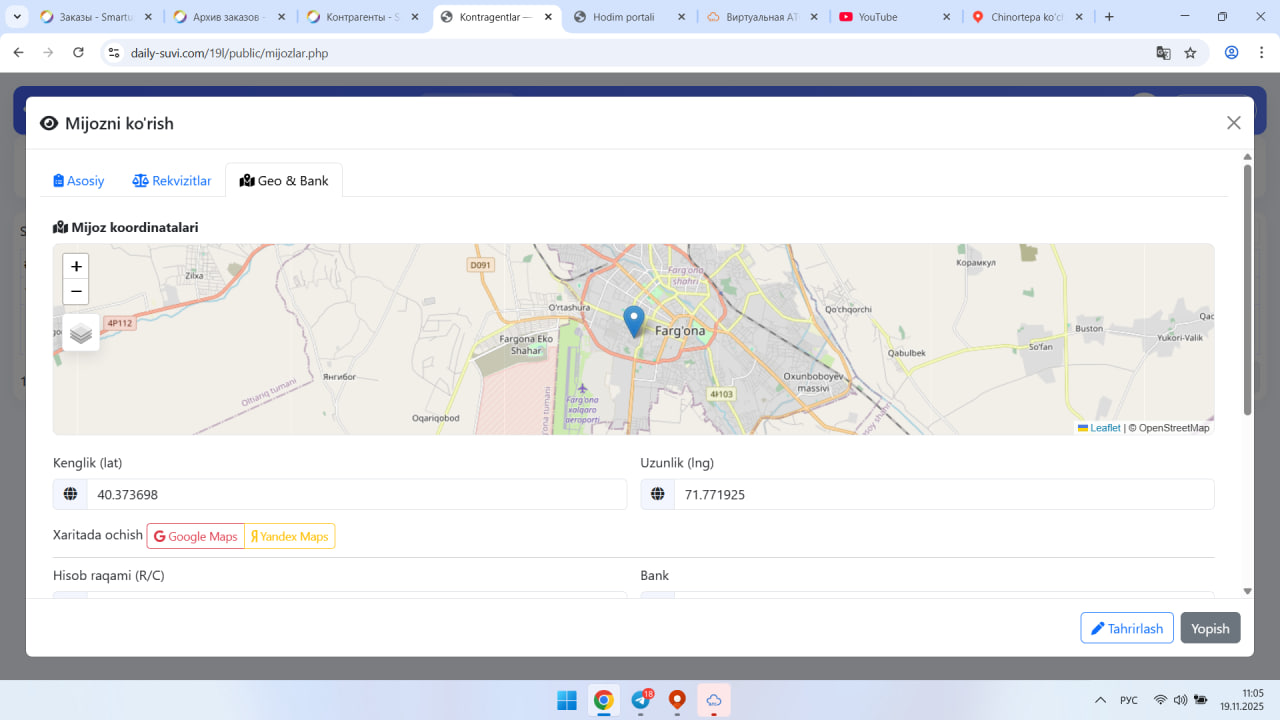Zoom out on the map

pos(76,292)
